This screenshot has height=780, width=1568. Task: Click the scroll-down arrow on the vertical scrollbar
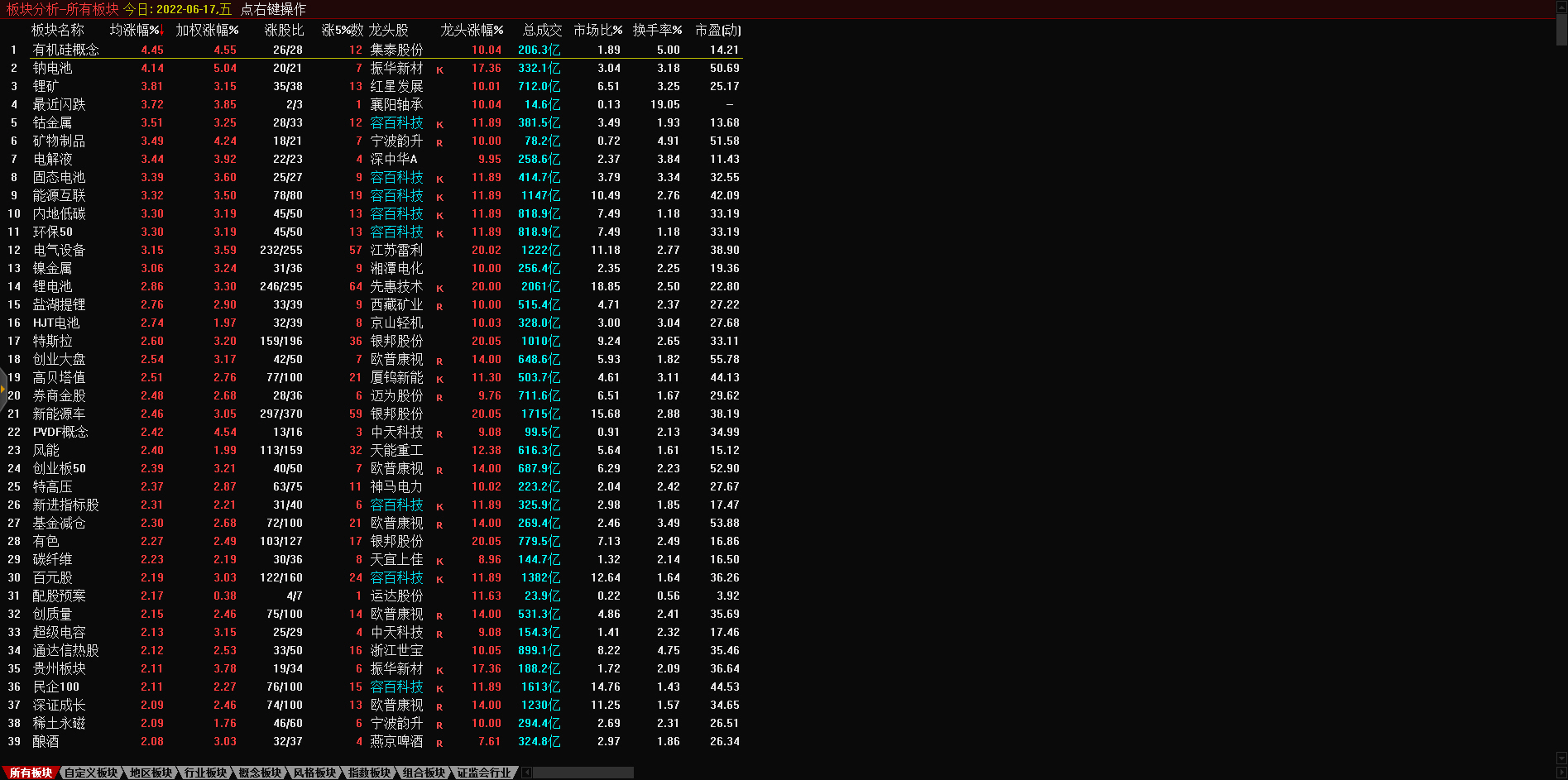(x=1561, y=758)
